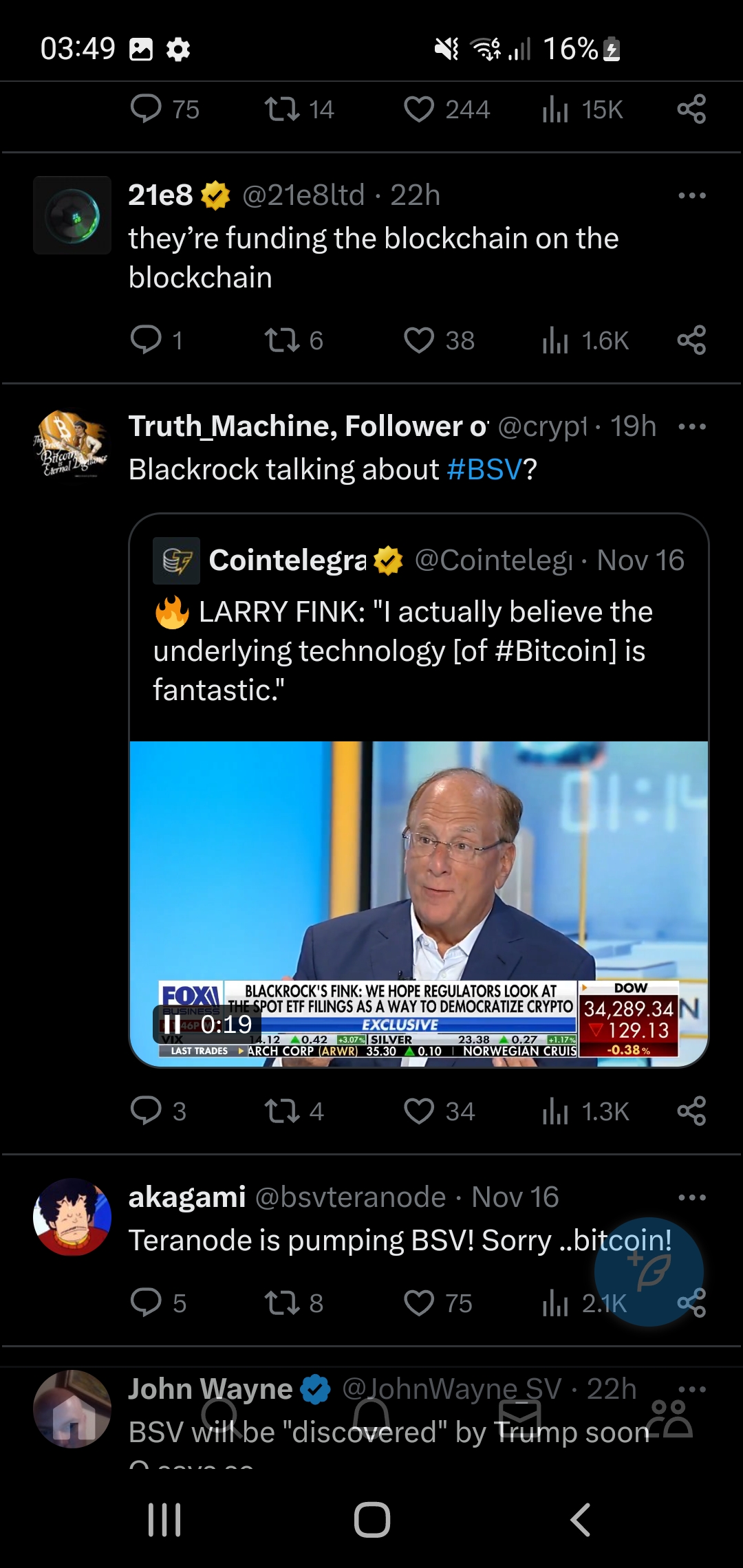Share akagami's Teranode tweet

click(691, 1303)
